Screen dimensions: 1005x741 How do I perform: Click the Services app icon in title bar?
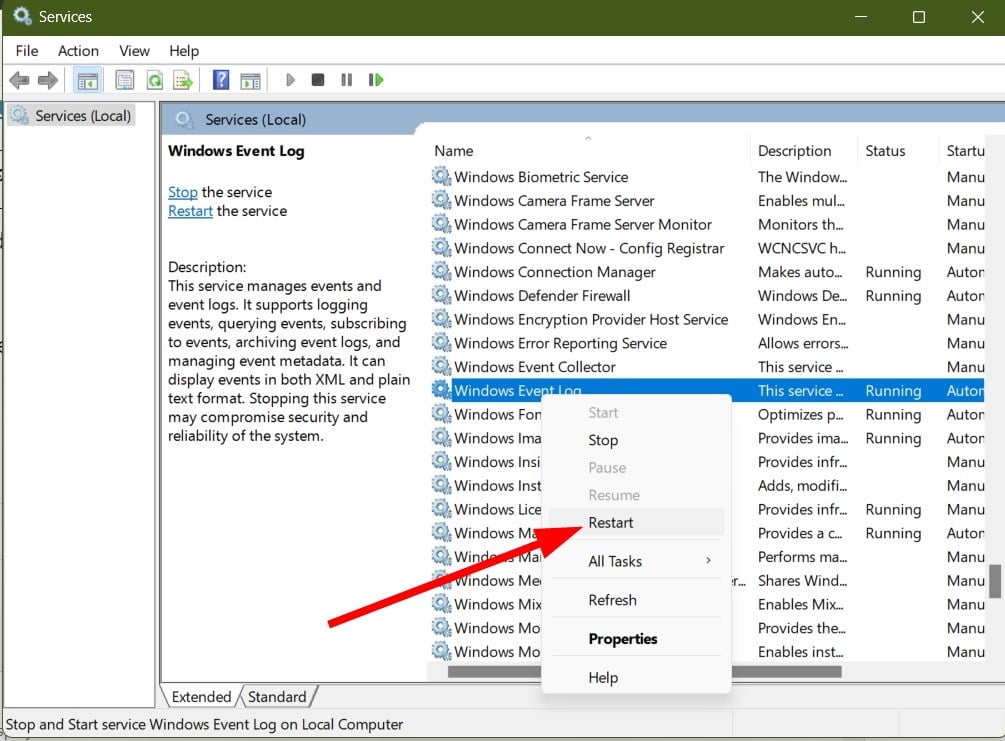(22, 16)
